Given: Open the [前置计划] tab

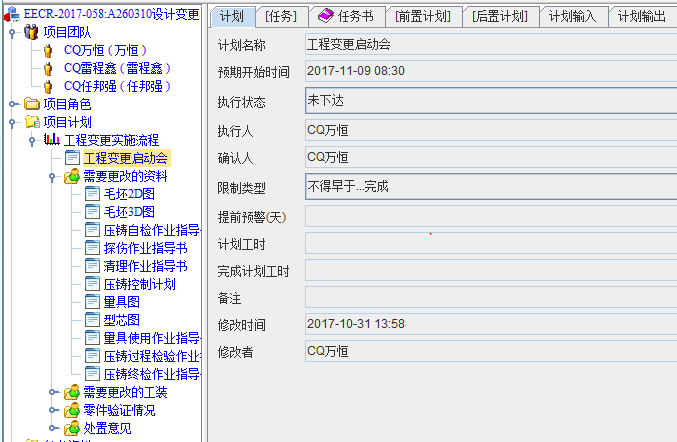Looking at the screenshot, I should tap(423, 16).
